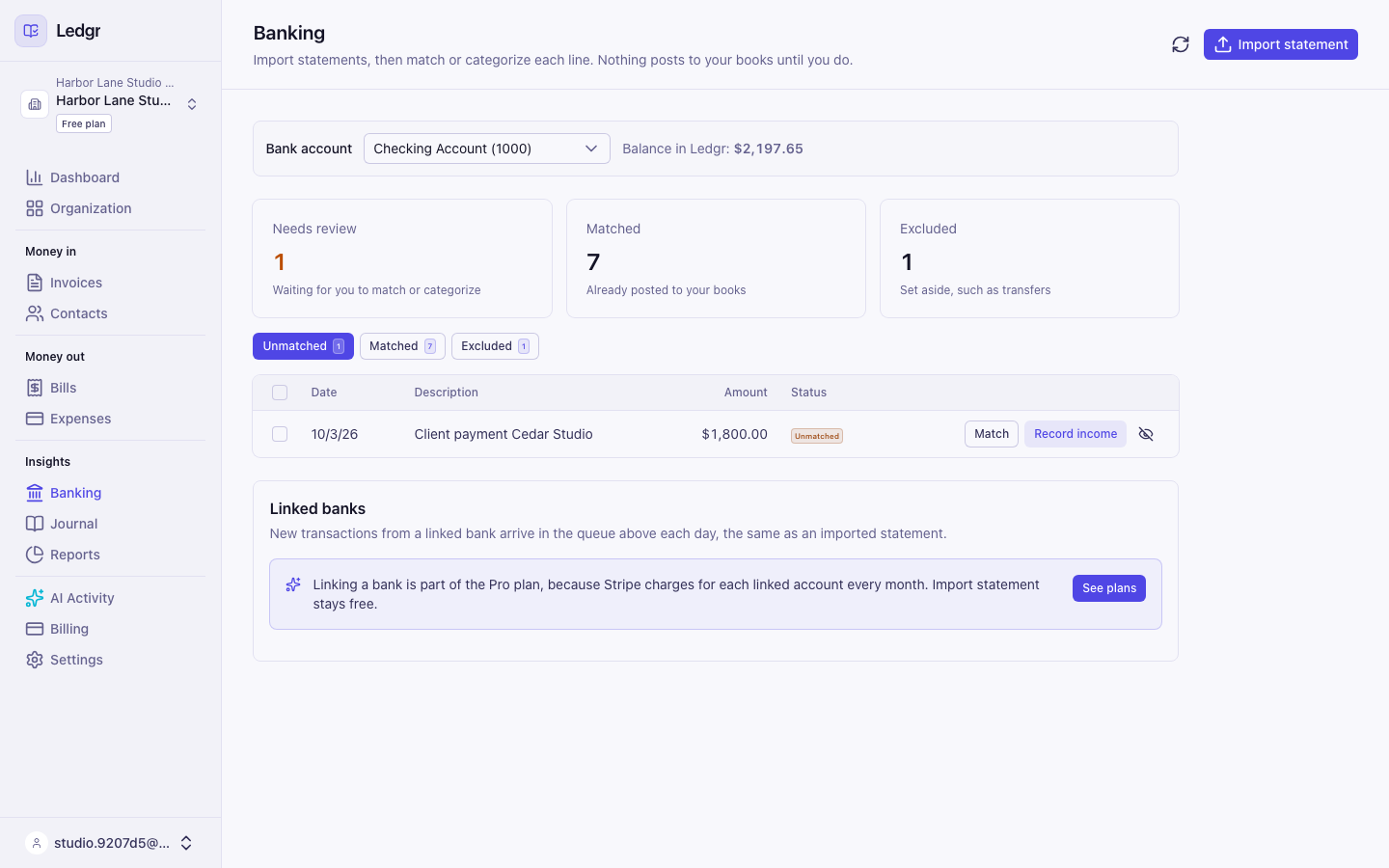
Task: Click the Free plan badge
Action: [84, 123]
